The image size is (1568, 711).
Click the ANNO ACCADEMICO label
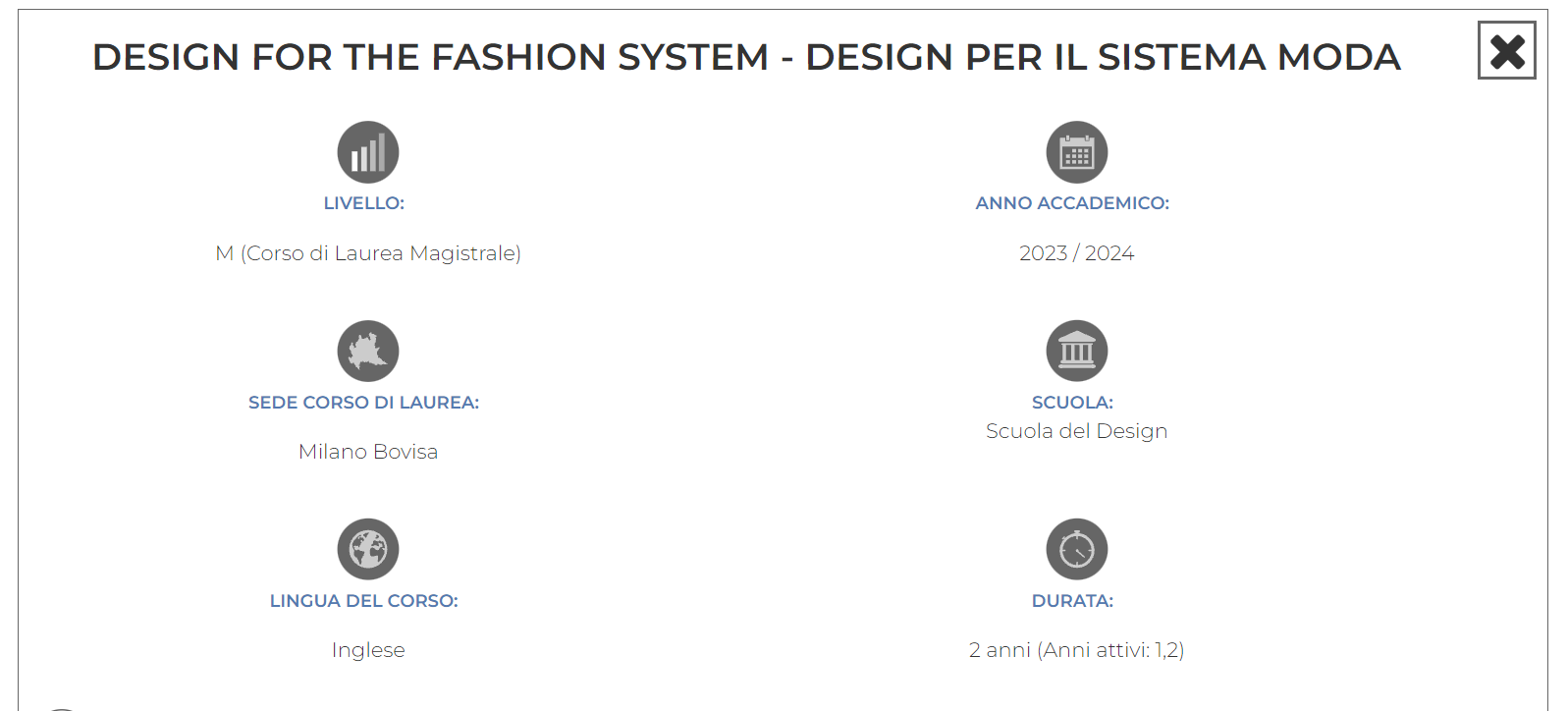click(x=1072, y=203)
